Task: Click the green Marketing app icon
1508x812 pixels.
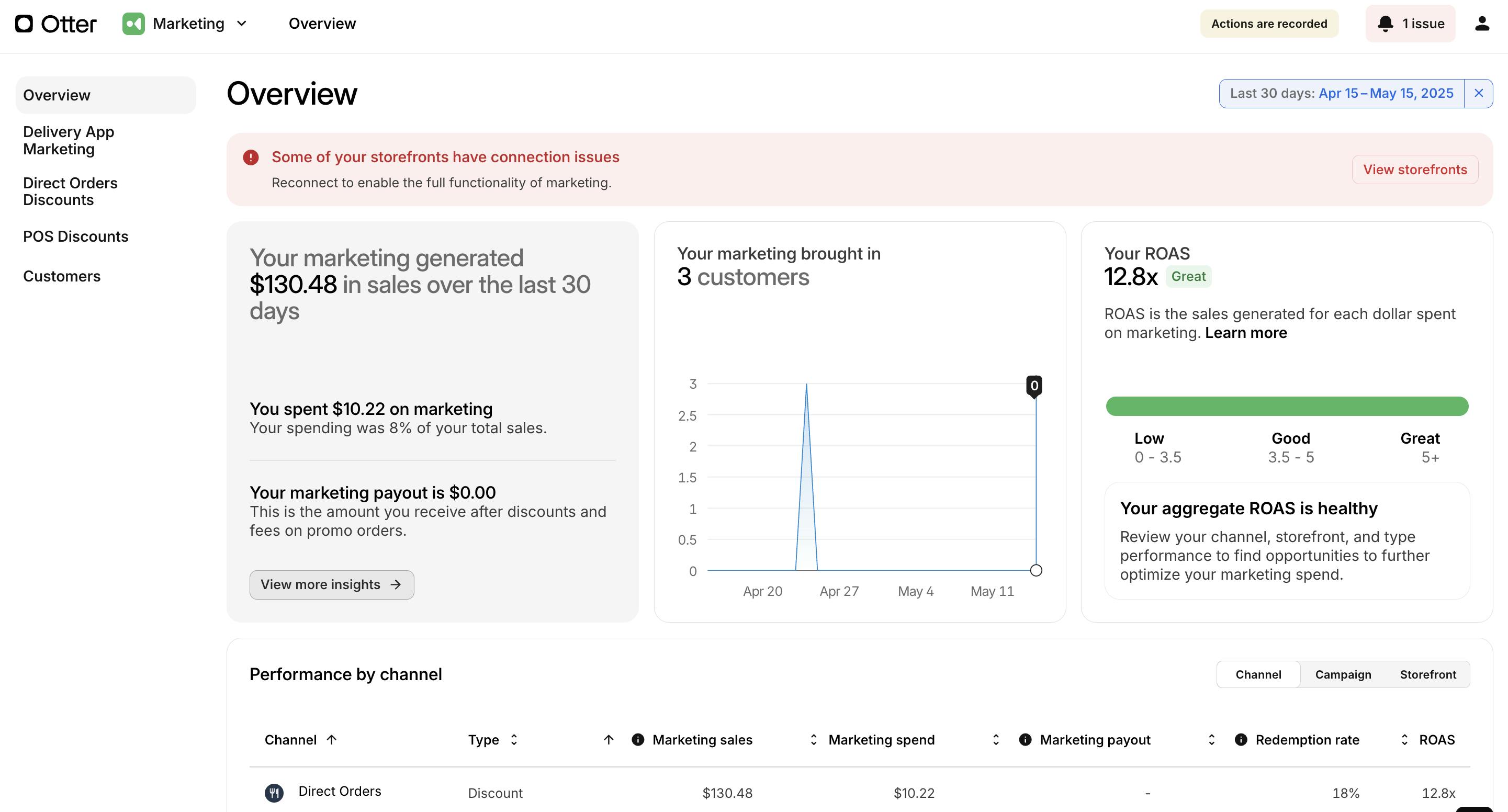Action: click(x=133, y=24)
